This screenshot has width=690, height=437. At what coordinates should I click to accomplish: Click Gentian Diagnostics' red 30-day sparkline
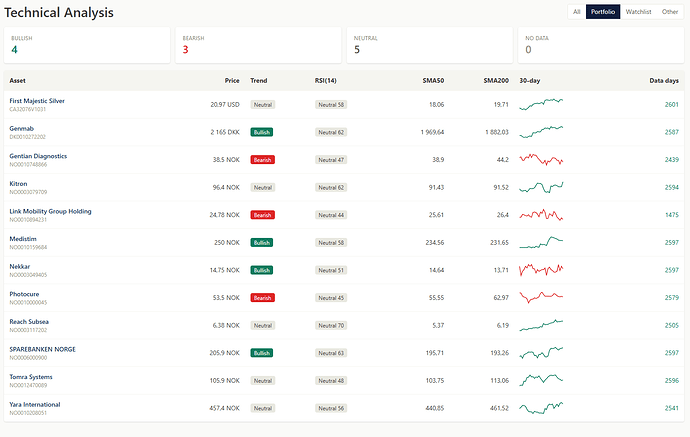[x=541, y=159]
